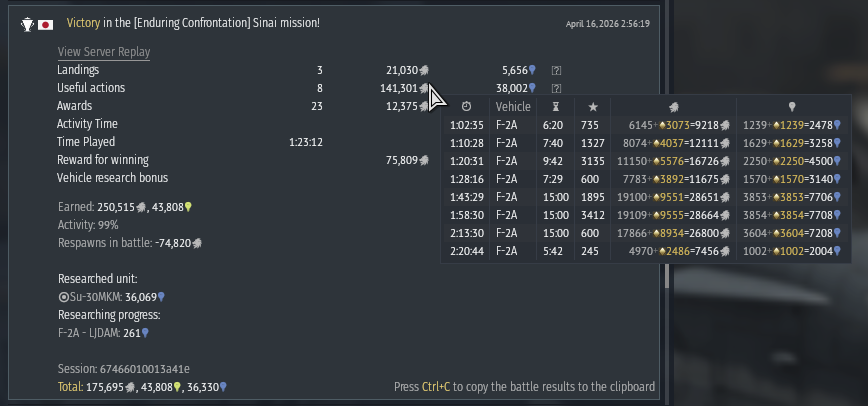Click the Japan flag icon
This screenshot has height=406, width=868.
click(x=45, y=23)
